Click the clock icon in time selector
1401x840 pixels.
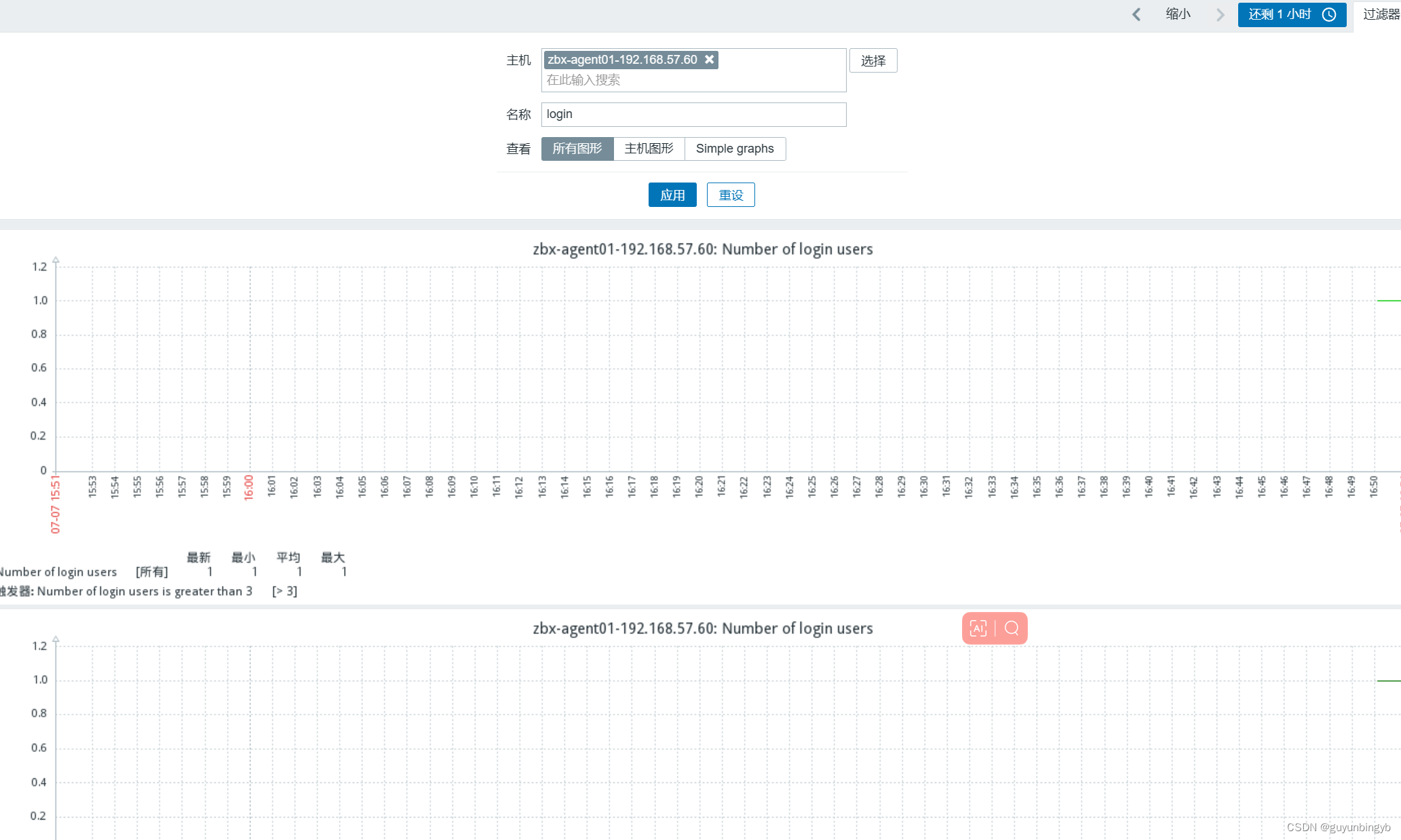[x=1329, y=14]
